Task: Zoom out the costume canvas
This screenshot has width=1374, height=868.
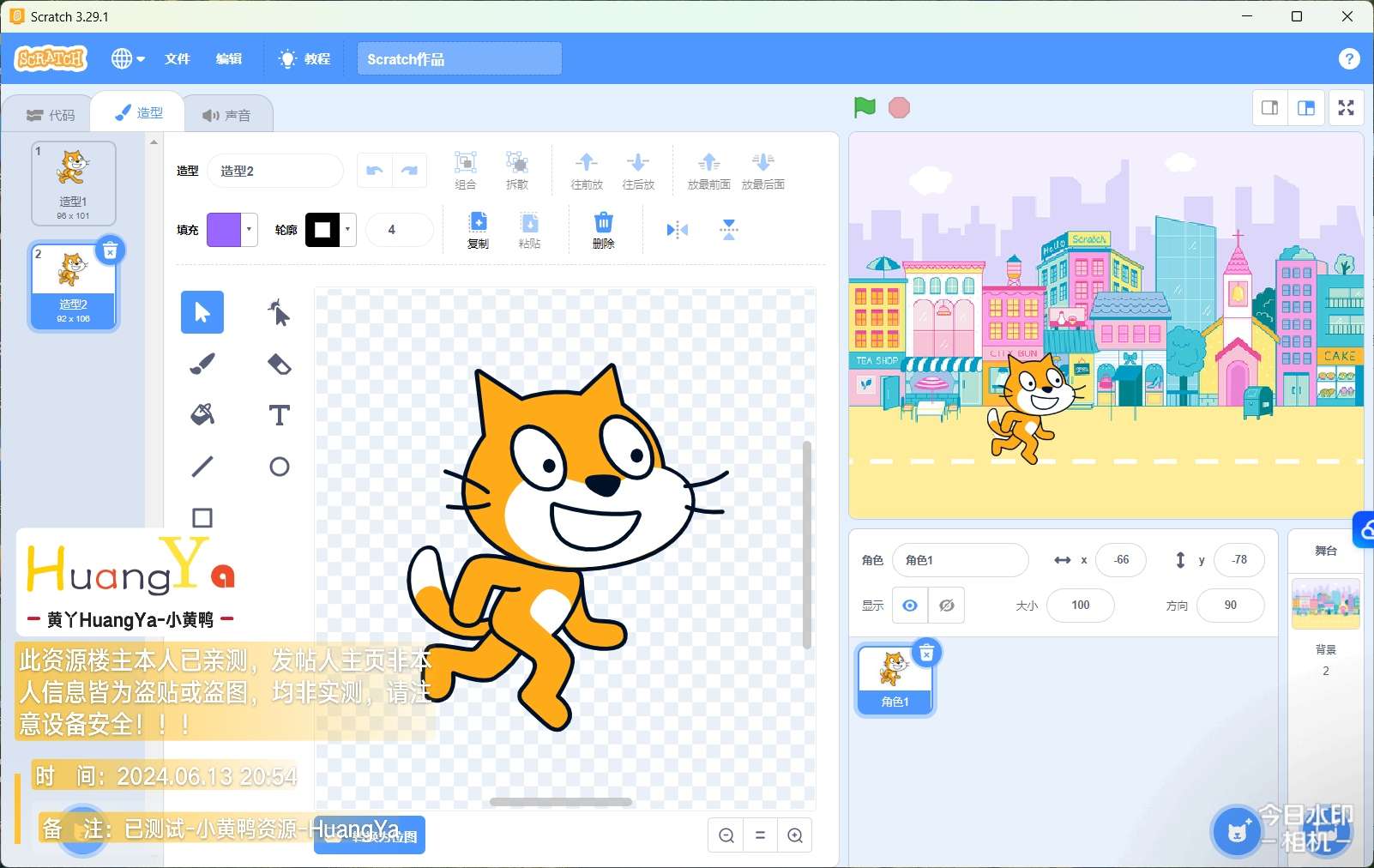Action: click(x=726, y=835)
